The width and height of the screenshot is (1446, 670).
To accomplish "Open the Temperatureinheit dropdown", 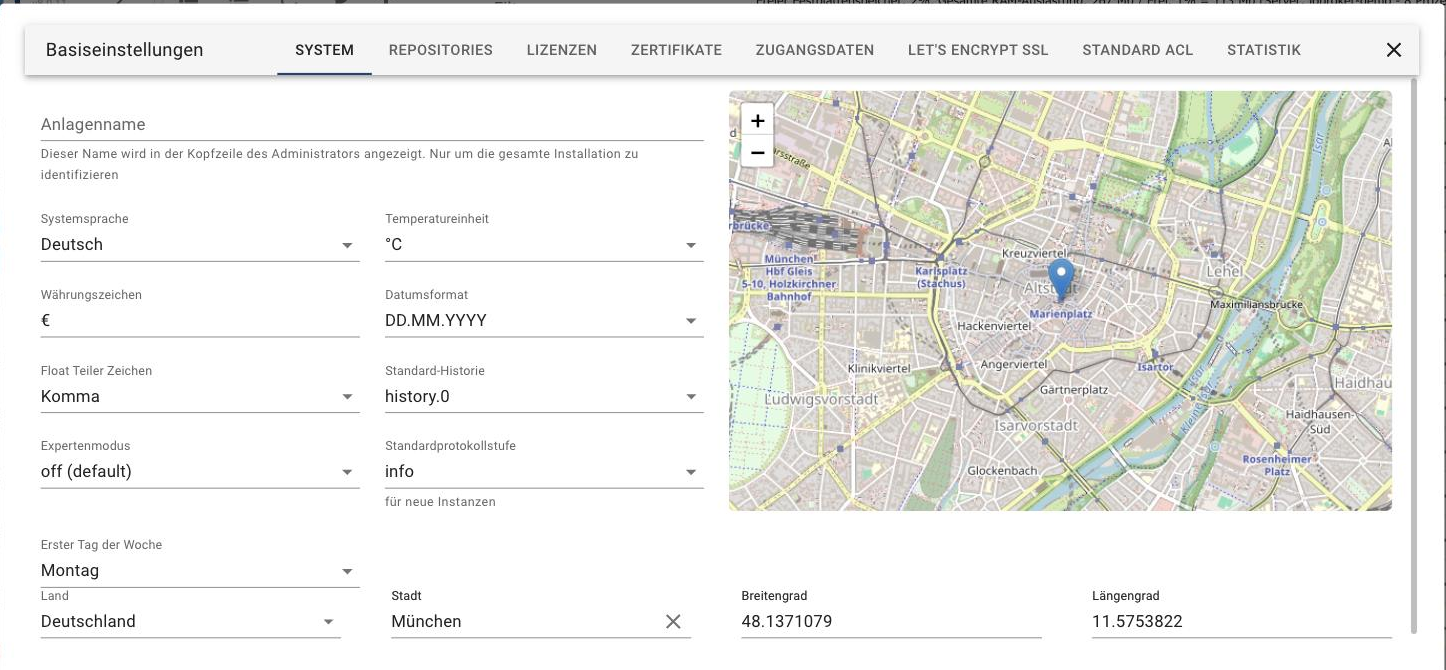I will tap(544, 245).
